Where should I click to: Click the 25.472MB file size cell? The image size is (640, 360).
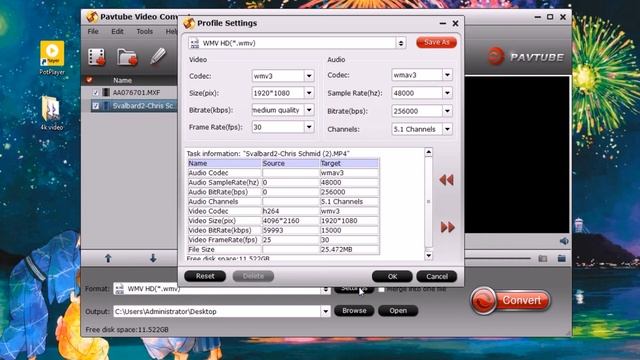[x=349, y=249]
